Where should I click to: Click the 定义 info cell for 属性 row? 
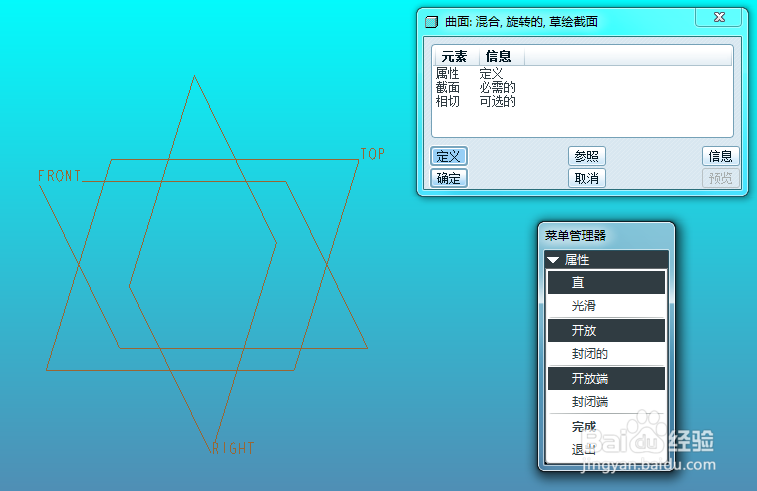point(491,73)
